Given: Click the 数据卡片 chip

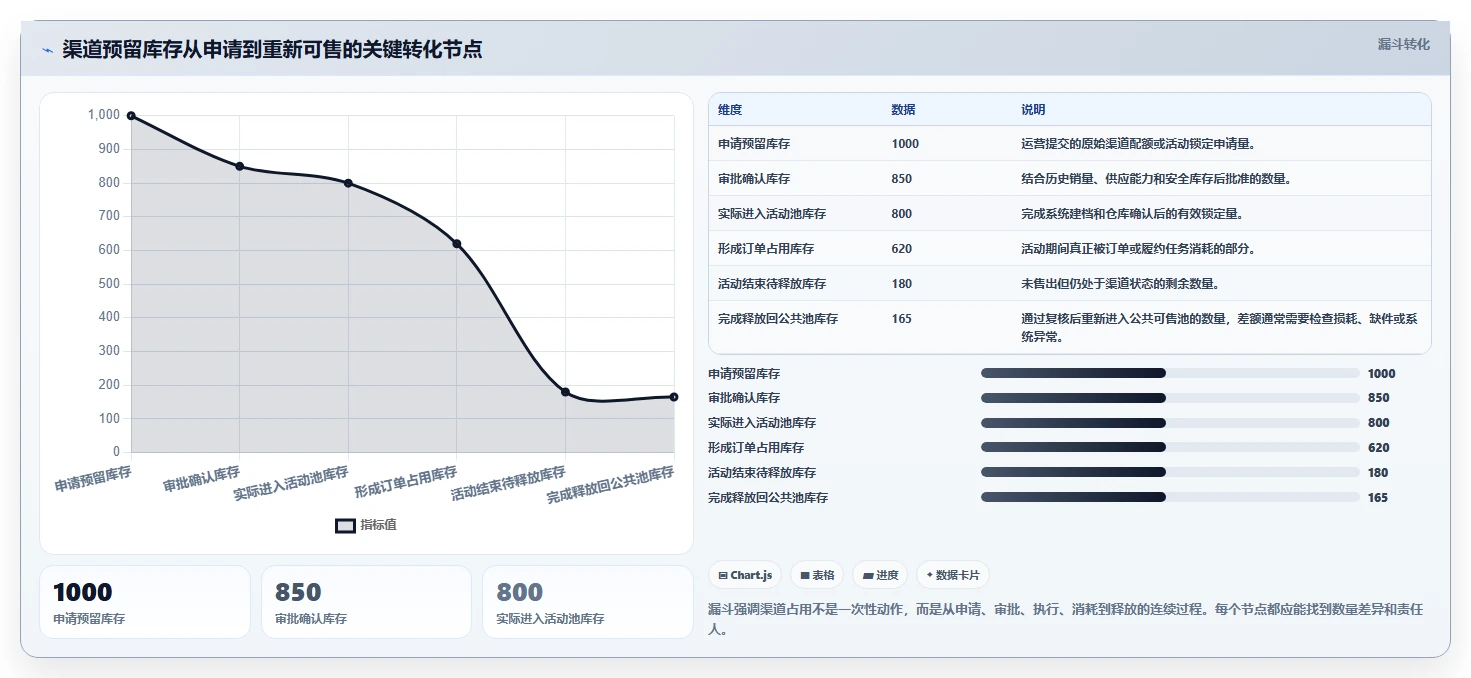Looking at the screenshot, I should coord(953,575).
